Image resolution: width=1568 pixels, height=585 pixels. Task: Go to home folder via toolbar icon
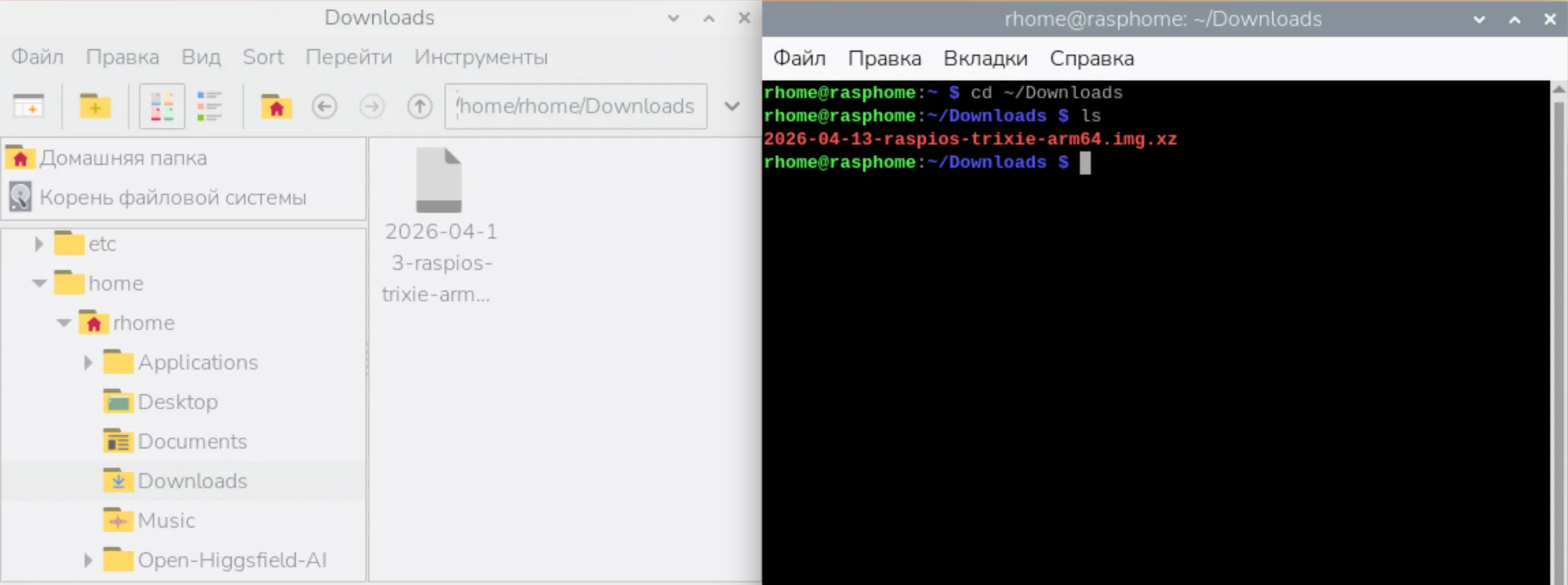click(x=276, y=106)
